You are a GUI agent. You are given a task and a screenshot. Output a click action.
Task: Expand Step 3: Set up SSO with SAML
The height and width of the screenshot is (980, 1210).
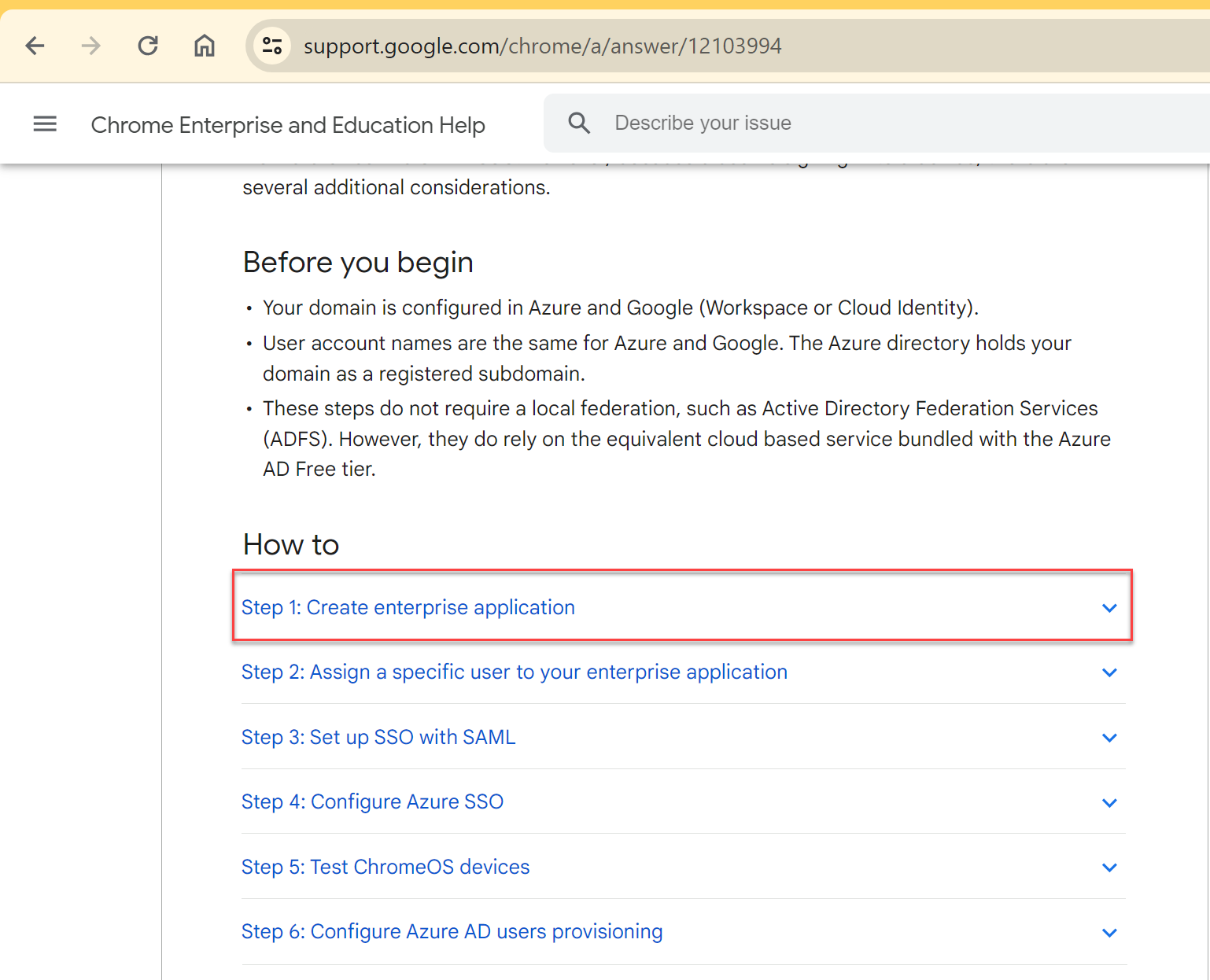(x=378, y=737)
